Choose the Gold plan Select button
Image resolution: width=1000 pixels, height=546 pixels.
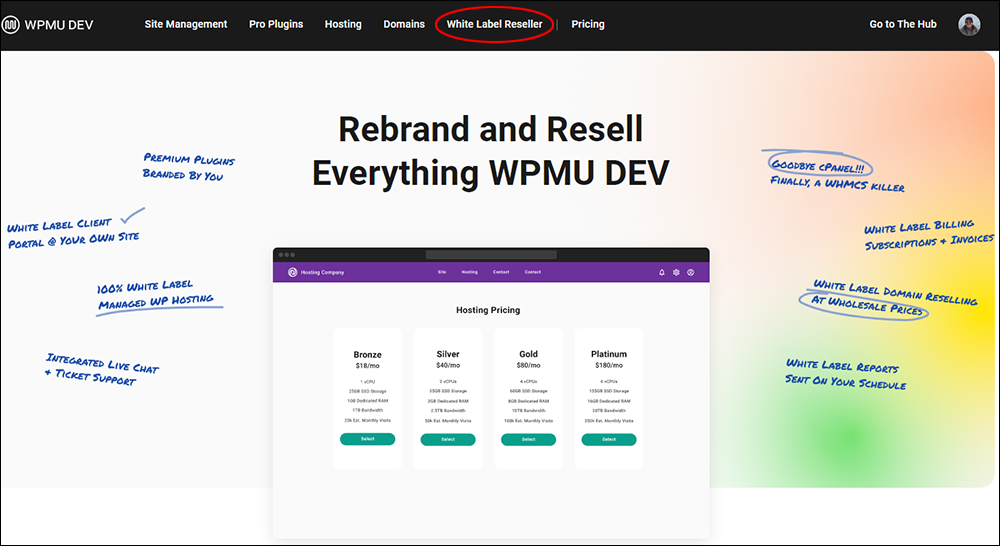pyautogui.click(x=528, y=439)
